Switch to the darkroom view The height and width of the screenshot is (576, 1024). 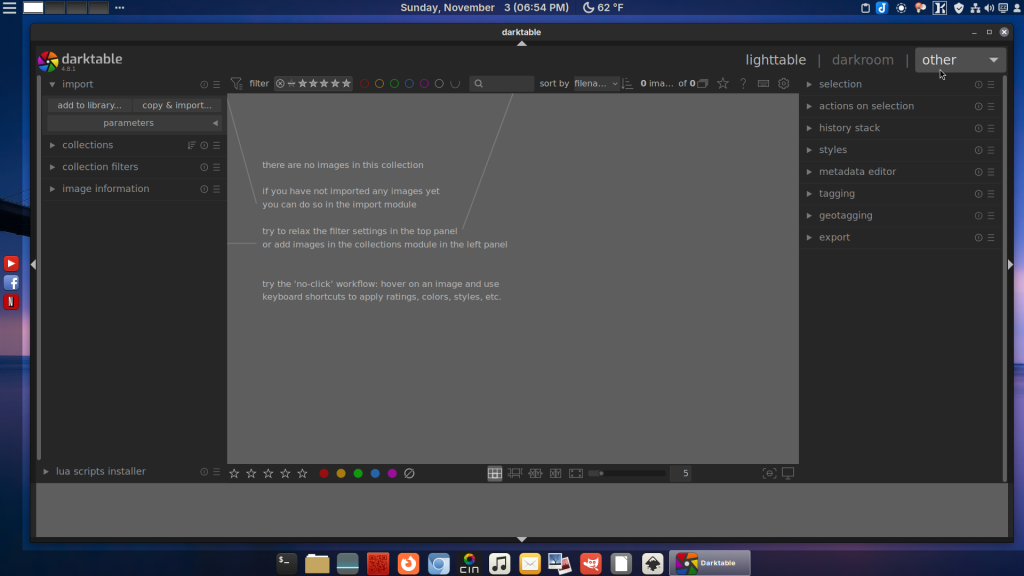coord(862,60)
